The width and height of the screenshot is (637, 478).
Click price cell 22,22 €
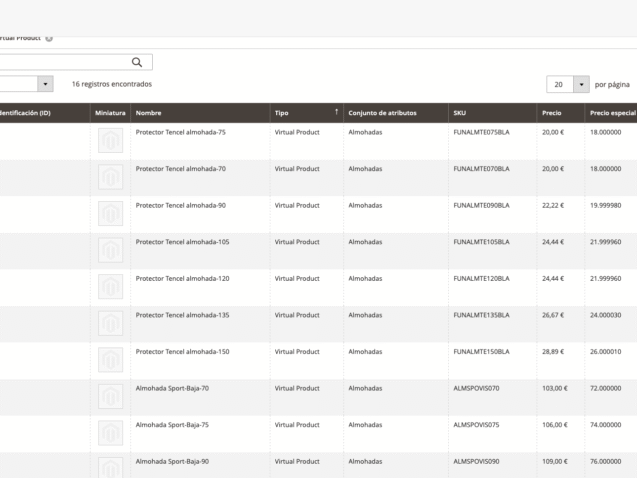pos(553,205)
